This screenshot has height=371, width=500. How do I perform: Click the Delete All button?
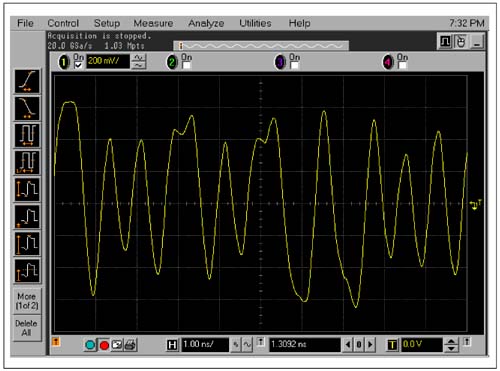pos(27,328)
